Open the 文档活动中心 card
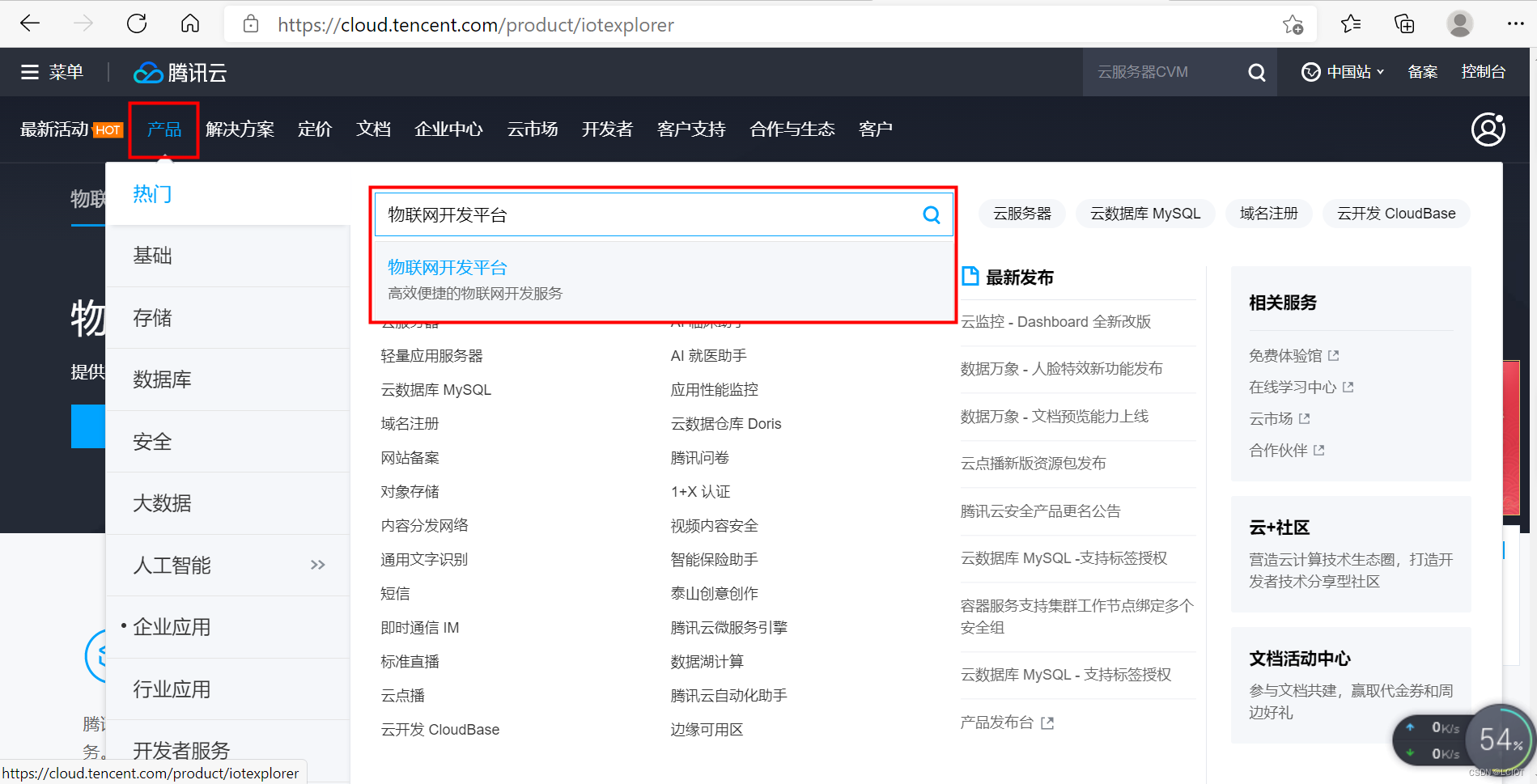This screenshot has width=1537, height=784. [1351, 685]
